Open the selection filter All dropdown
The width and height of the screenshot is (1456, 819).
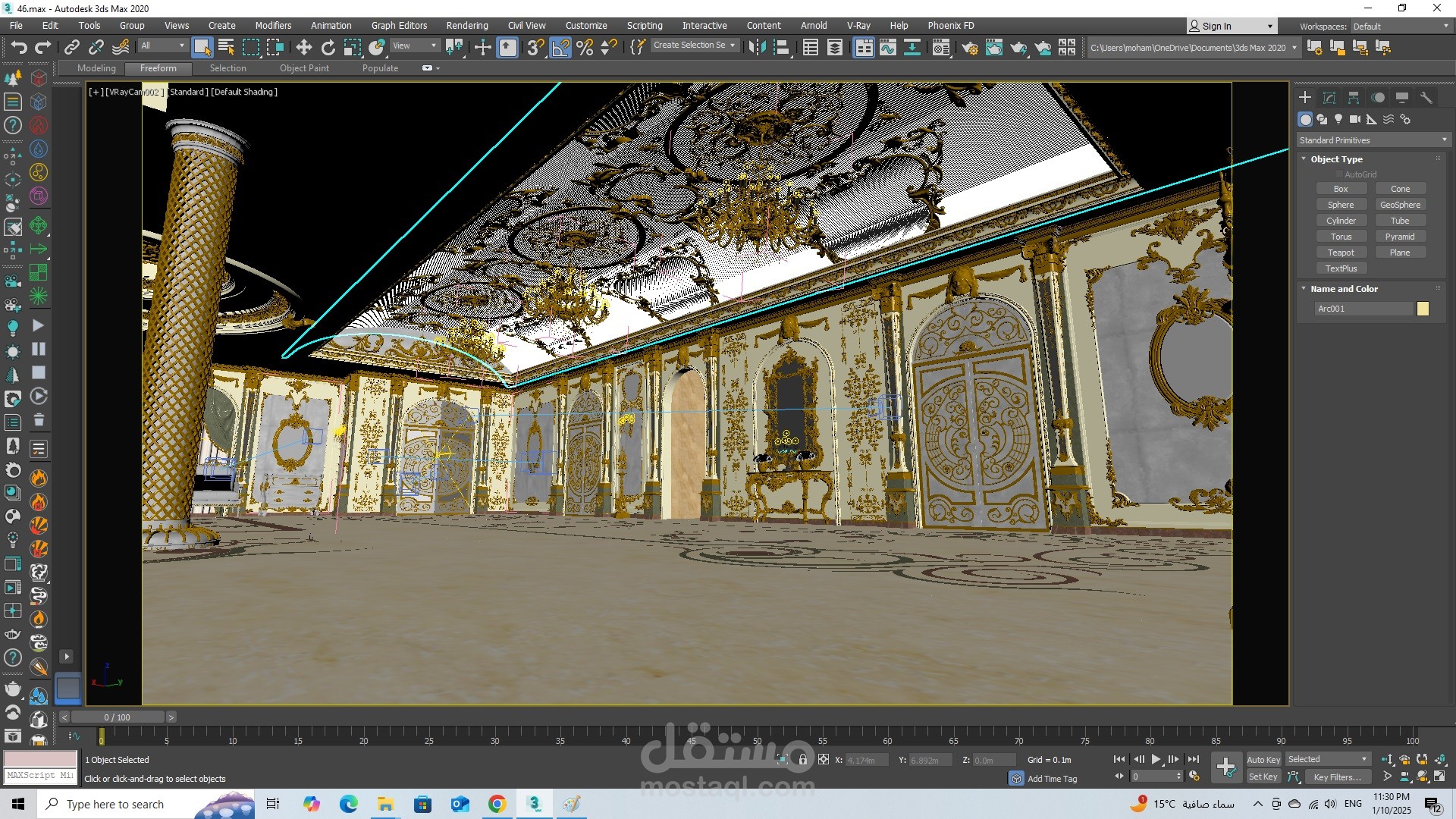click(162, 45)
